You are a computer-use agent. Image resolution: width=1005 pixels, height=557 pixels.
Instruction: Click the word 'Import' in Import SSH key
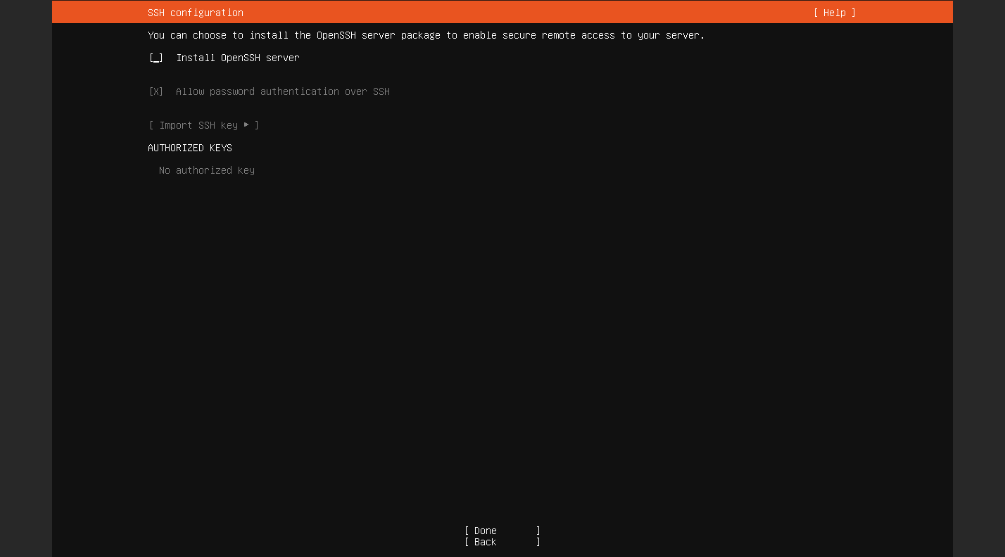pyautogui.click(x=176, y=126)
